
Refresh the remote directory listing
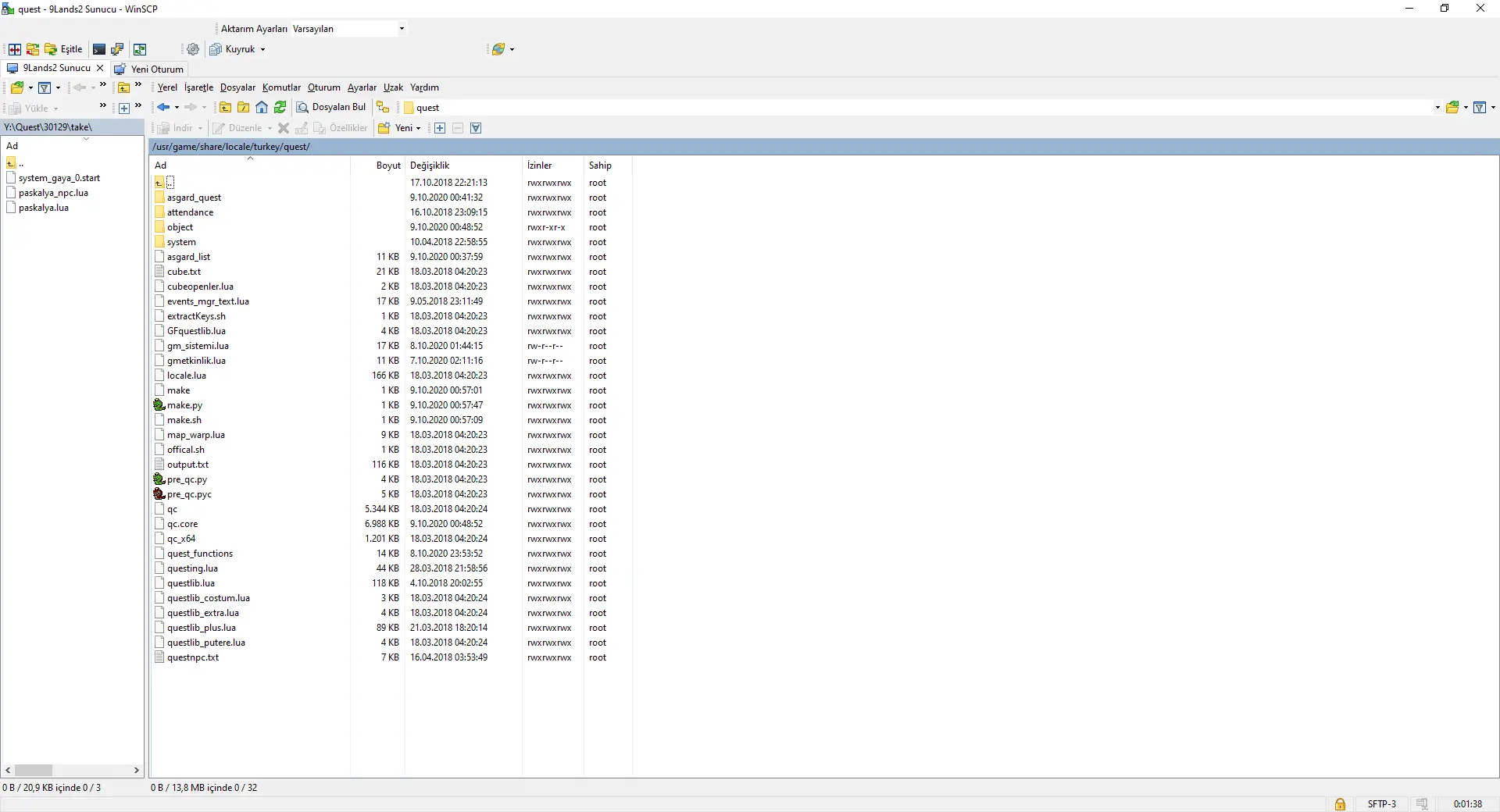[x=280, y=108]
